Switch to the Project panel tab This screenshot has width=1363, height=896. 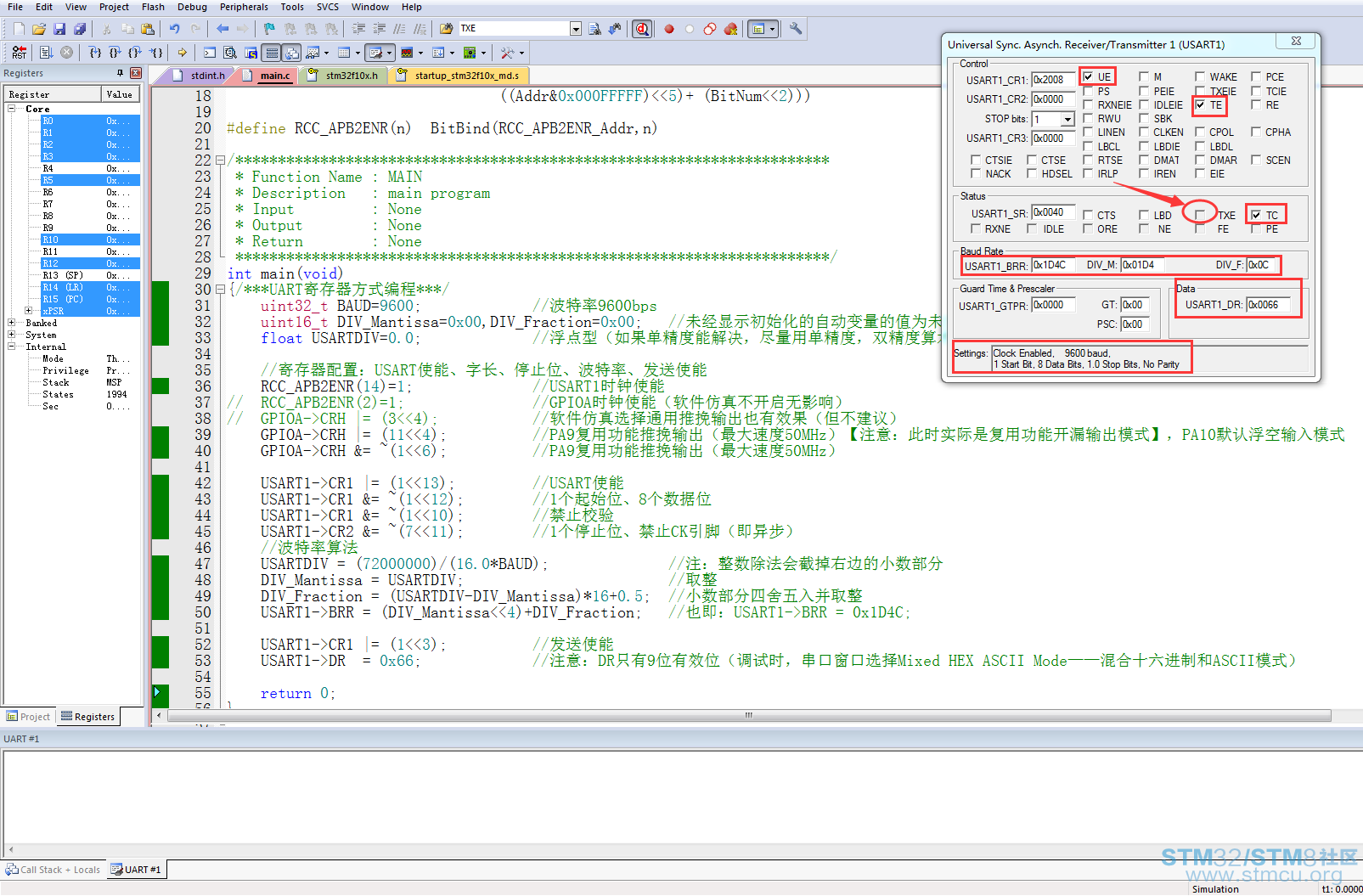(x=29, y=717)
